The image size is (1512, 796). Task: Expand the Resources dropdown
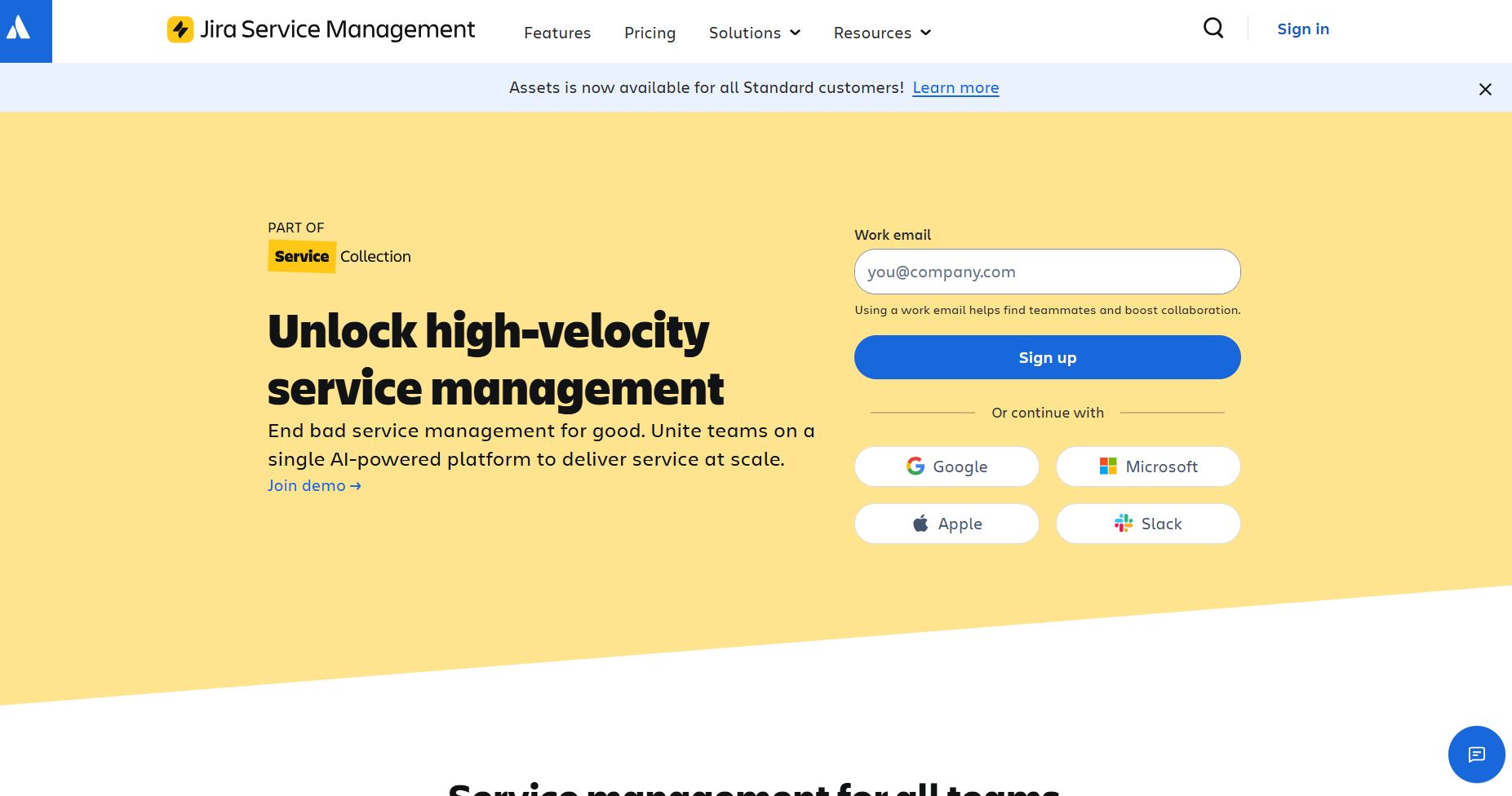(x=882, y=33)
